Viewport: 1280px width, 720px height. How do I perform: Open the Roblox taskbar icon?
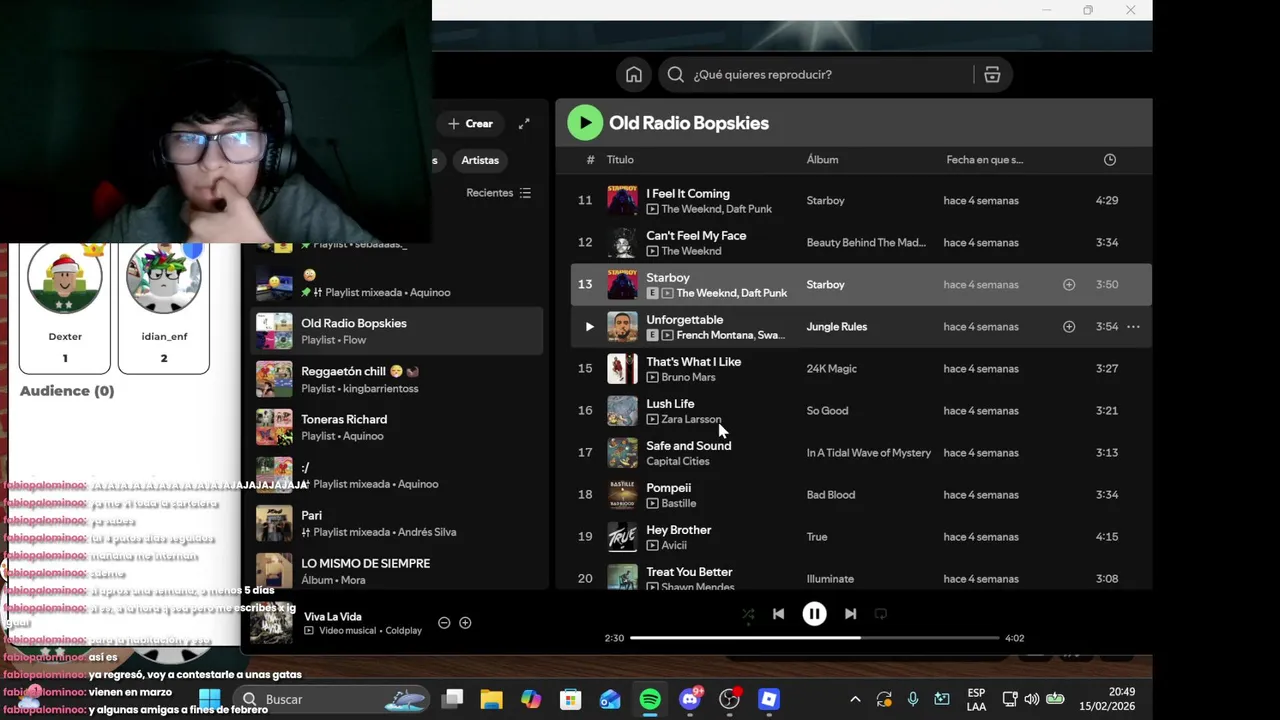(x=769, y=699)
